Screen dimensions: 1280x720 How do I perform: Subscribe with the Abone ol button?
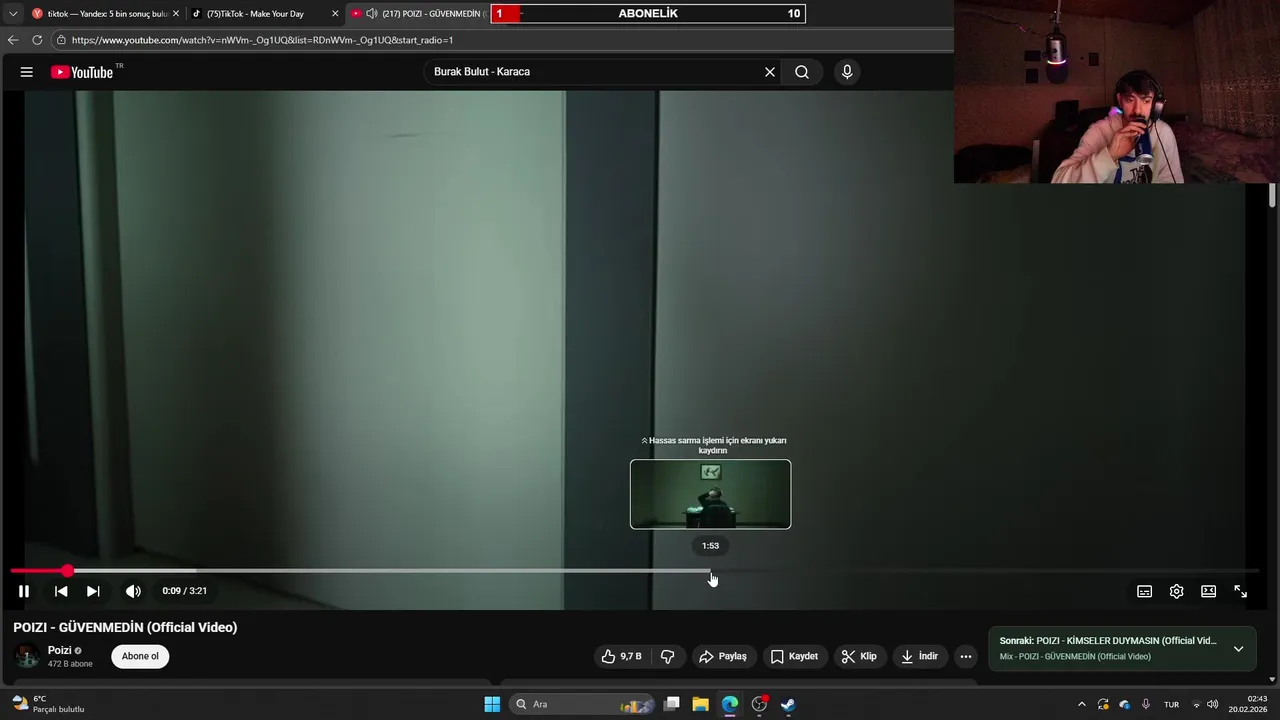tap(140, 656)
